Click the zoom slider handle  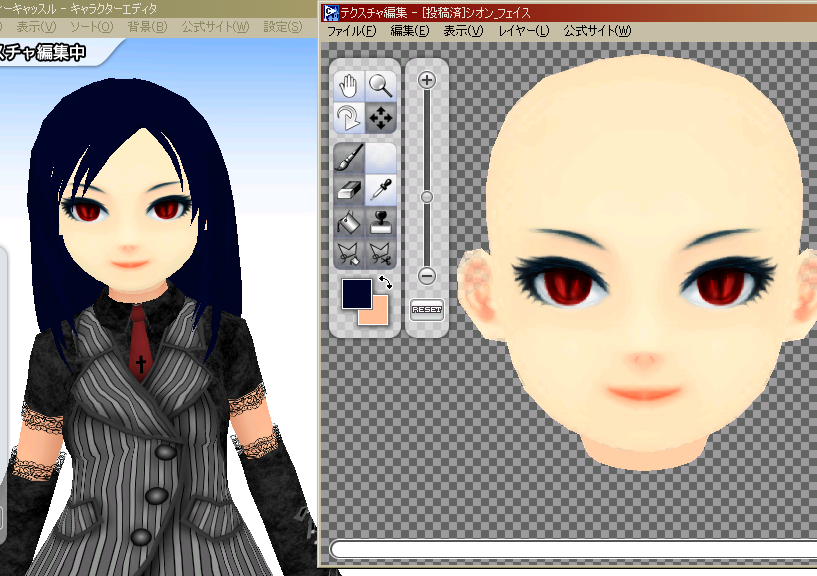[x=427, y=197]
